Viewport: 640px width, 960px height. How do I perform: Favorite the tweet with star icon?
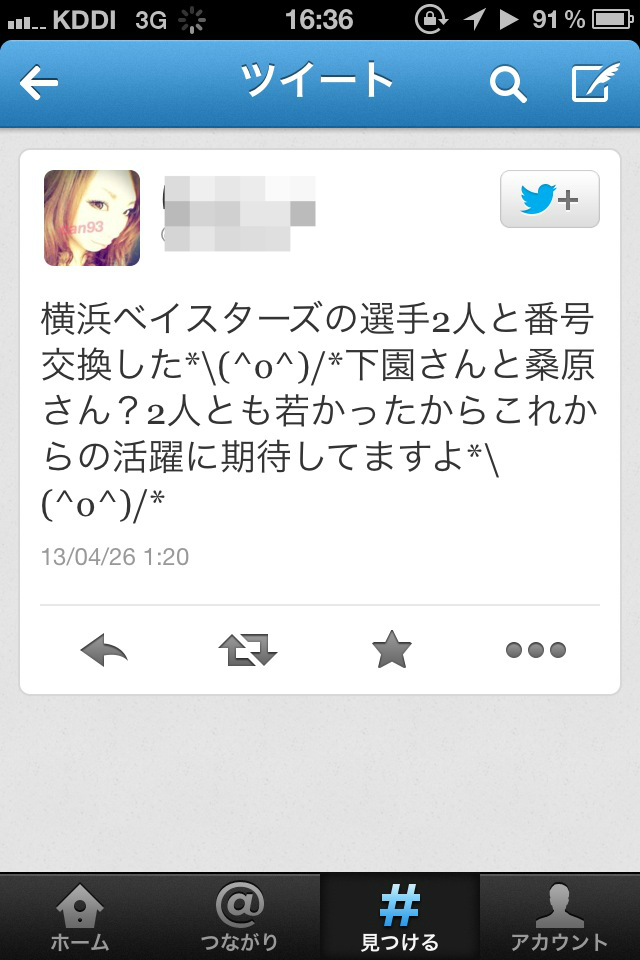click(391, 650)
